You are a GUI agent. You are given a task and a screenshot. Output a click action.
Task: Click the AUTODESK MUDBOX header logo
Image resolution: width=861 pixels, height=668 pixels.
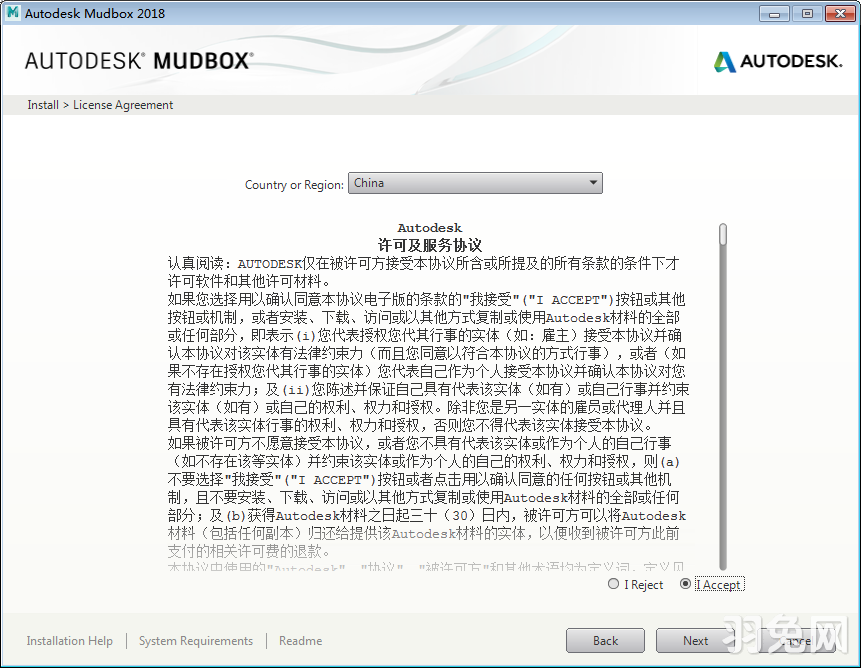tap(140, 60)
